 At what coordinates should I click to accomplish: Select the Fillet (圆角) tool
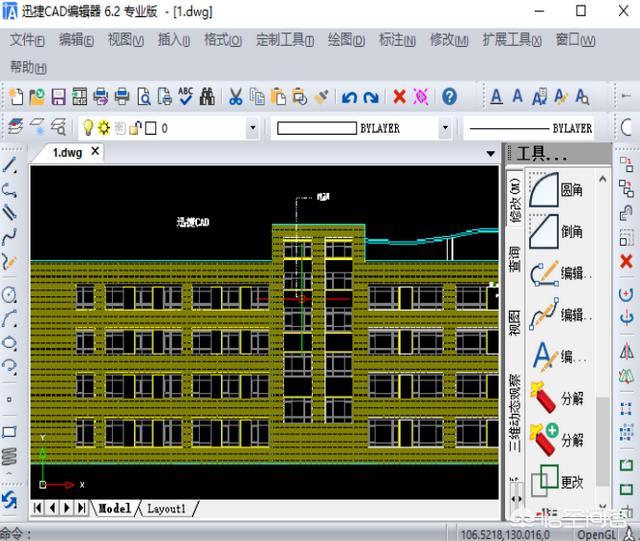pyautogui.click(x=560, y=189)
